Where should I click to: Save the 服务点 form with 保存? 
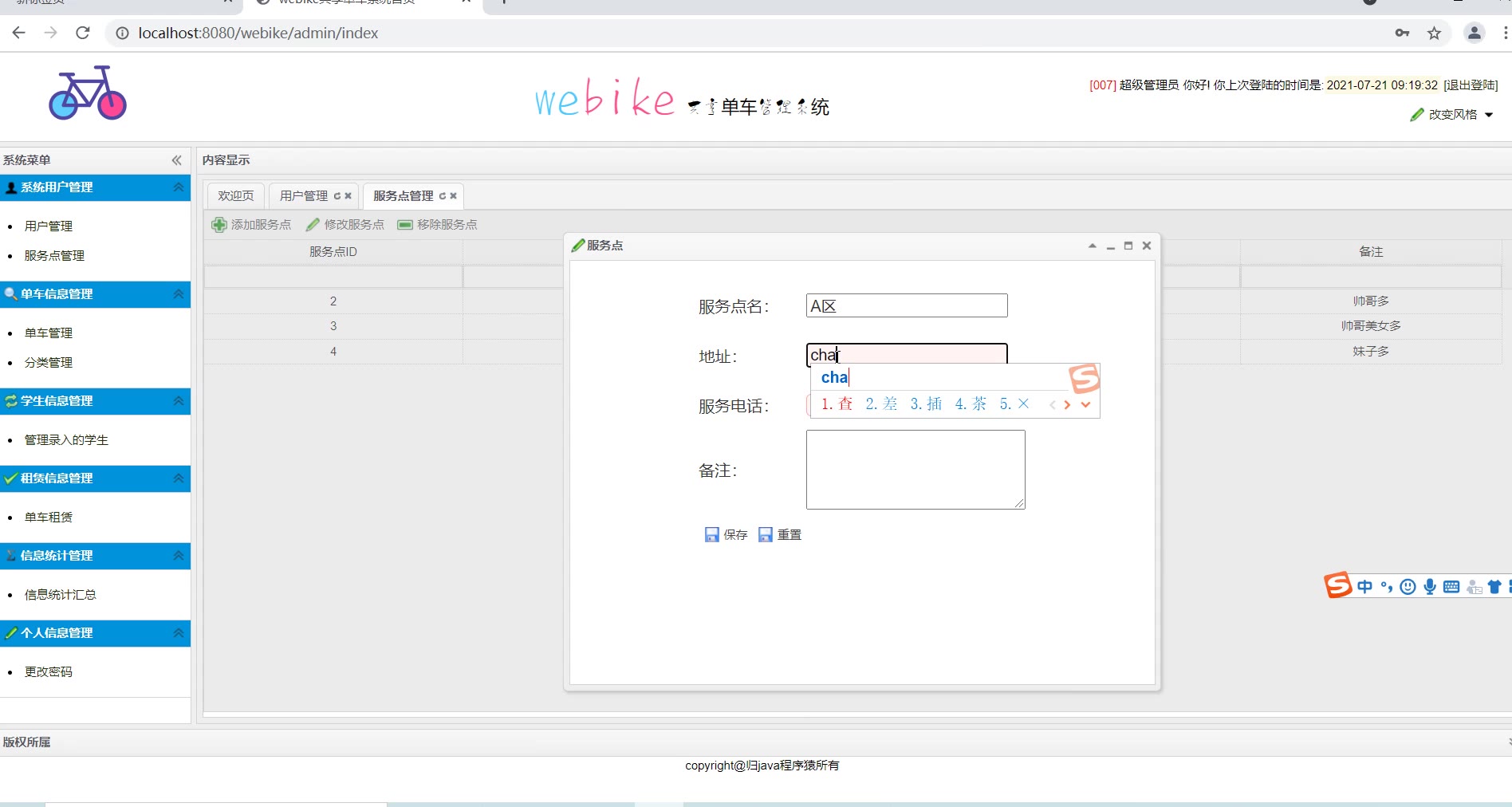point(726,535)
